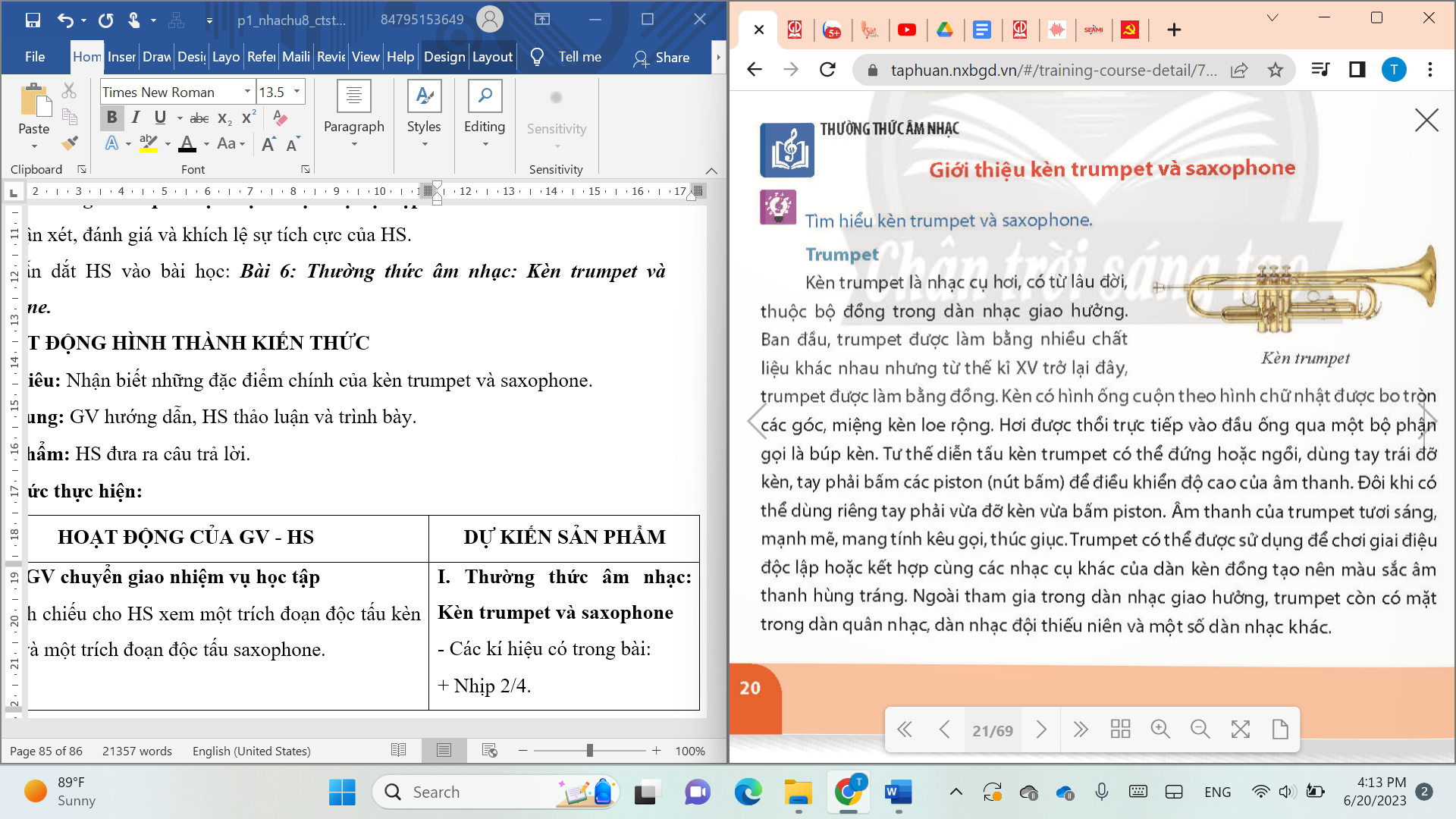Open the YouTube tab in Chrome
This screenshot has width=1456, height=819.
(x=906, y=30)
